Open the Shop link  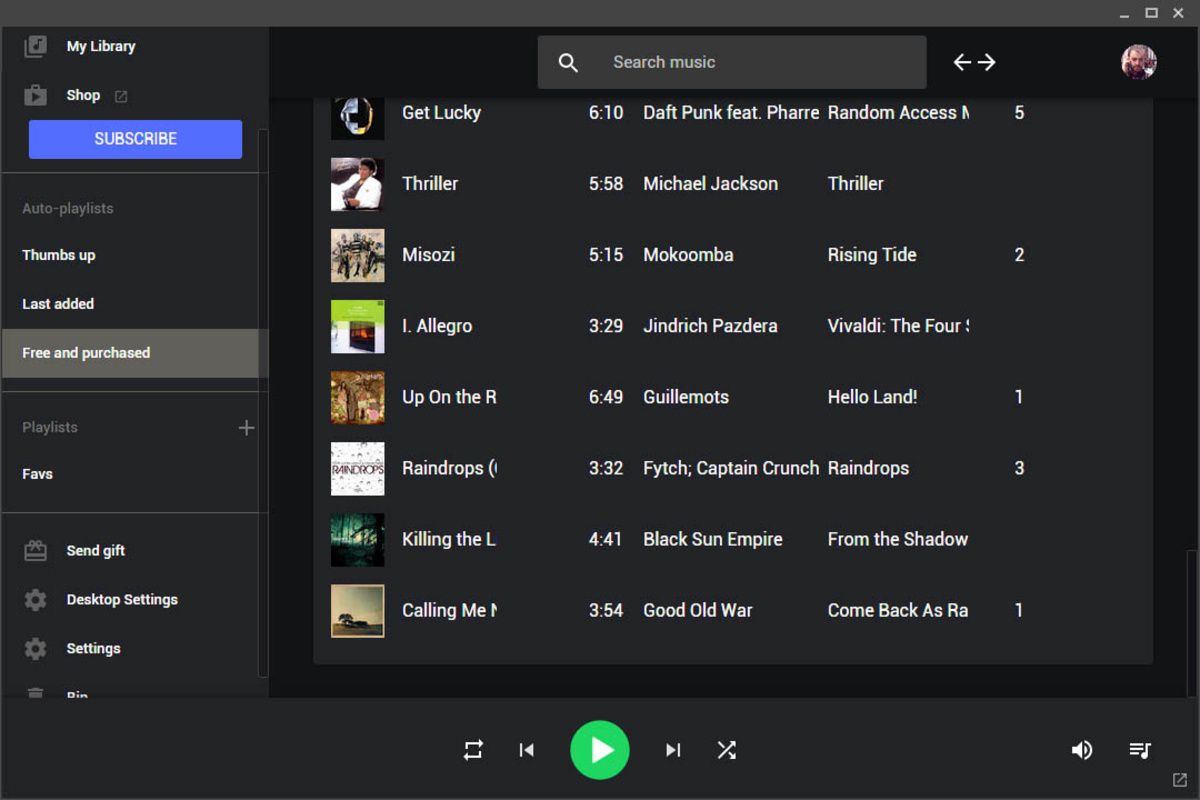[x=83, y=95]
